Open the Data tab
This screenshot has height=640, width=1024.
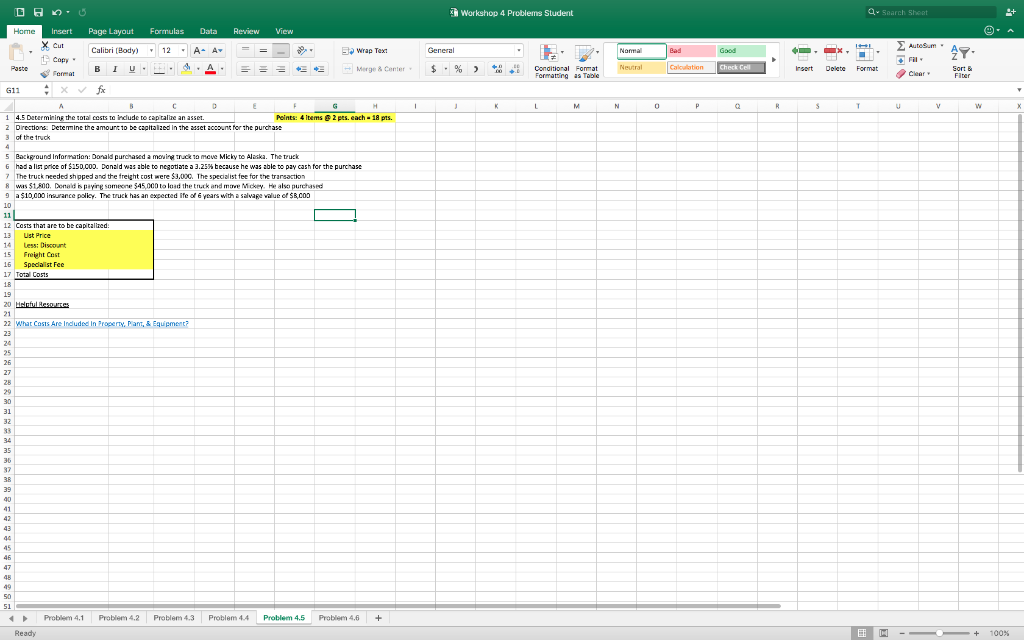pos(208,31)
